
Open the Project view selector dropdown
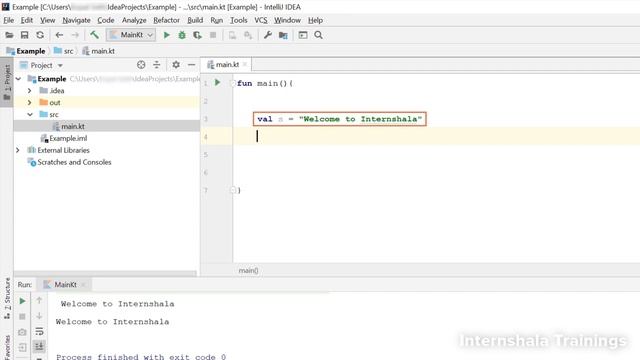[x=60, y=65]
